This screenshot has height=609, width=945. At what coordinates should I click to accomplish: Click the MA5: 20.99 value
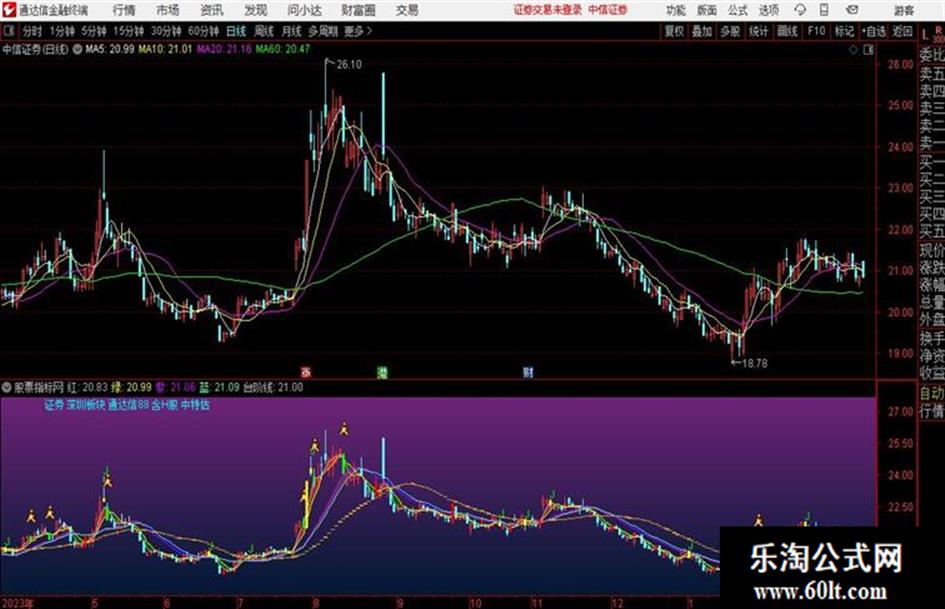click(x=109, y=49)
